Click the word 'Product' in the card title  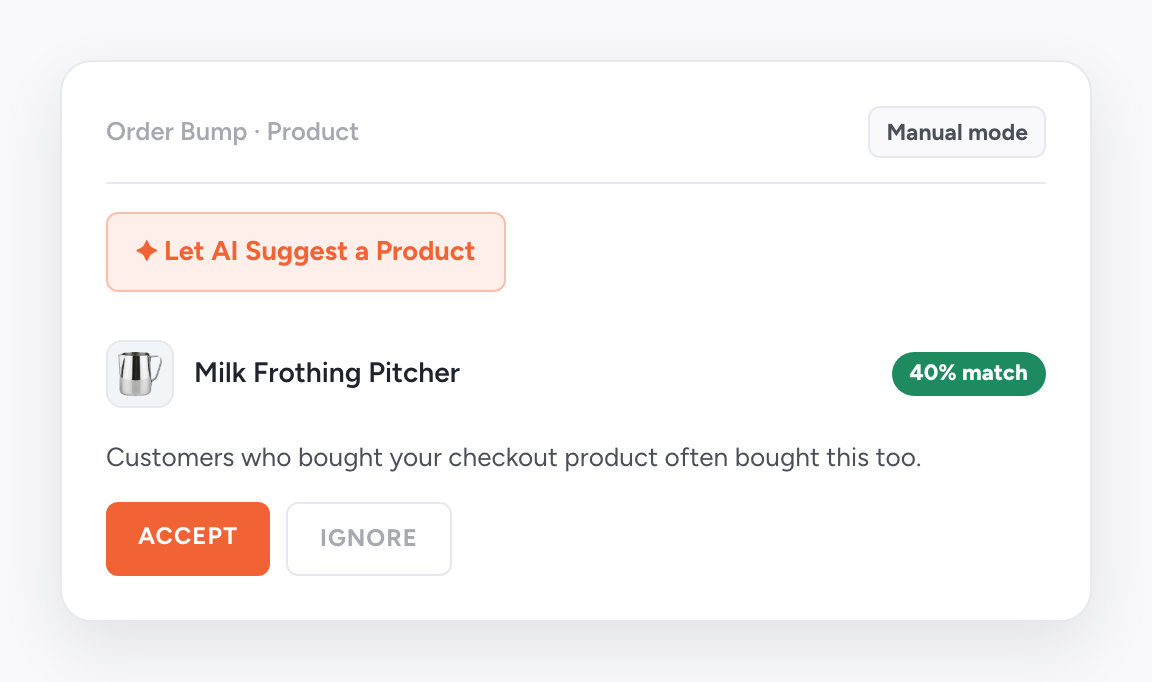point(312,132)
